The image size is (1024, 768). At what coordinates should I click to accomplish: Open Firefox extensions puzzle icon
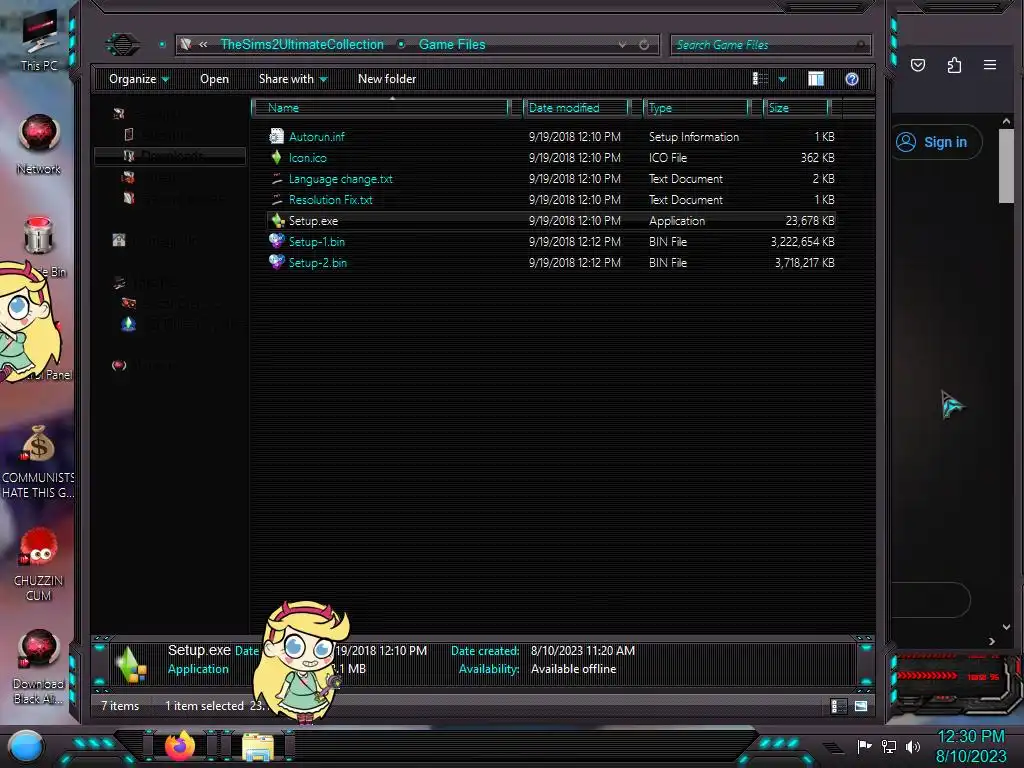pos(954,65)
